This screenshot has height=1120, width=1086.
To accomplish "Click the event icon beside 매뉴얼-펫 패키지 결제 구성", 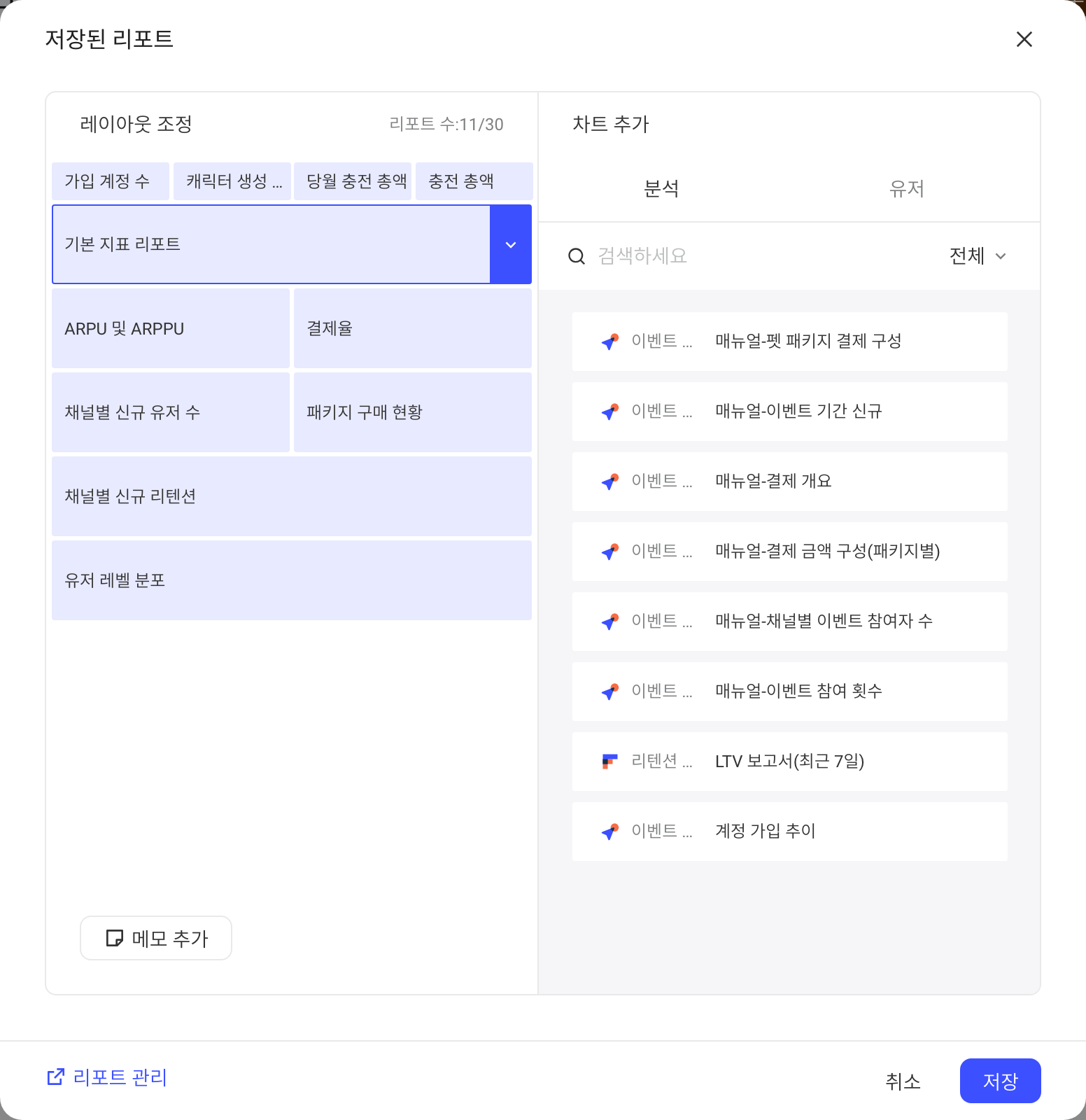I will click(610, 342).
